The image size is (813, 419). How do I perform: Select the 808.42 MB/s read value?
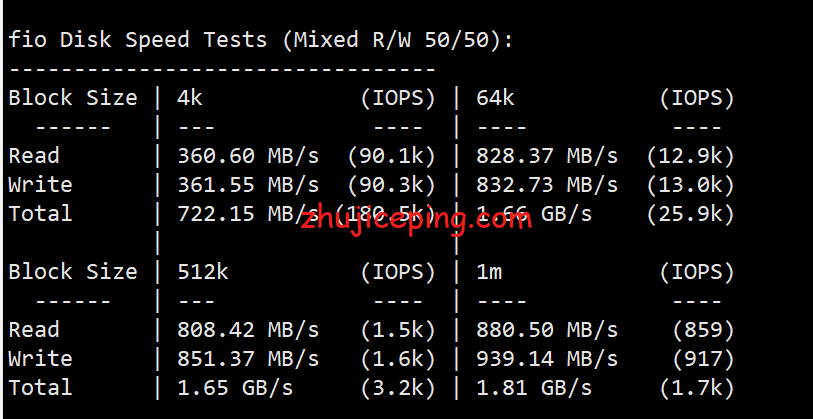pos(248,330)
